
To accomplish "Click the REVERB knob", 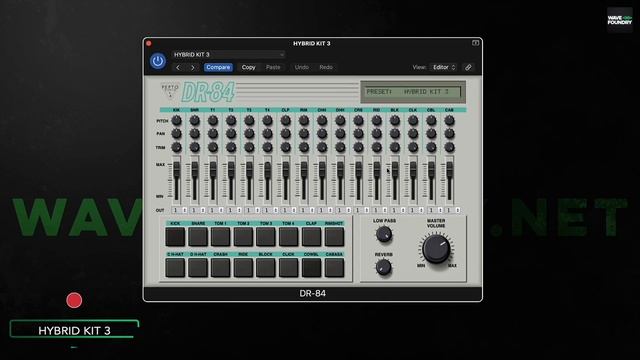I will click(x=383, y=267).
